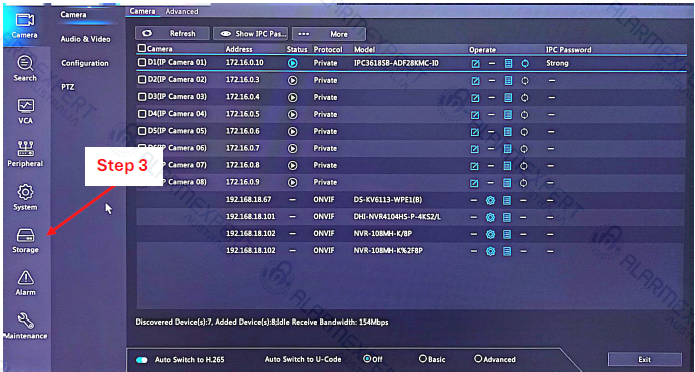This screenshot has height=372, width=695.
Task: Check the D2(IP Camera 02) checkbox
Action: pos(142,80)
